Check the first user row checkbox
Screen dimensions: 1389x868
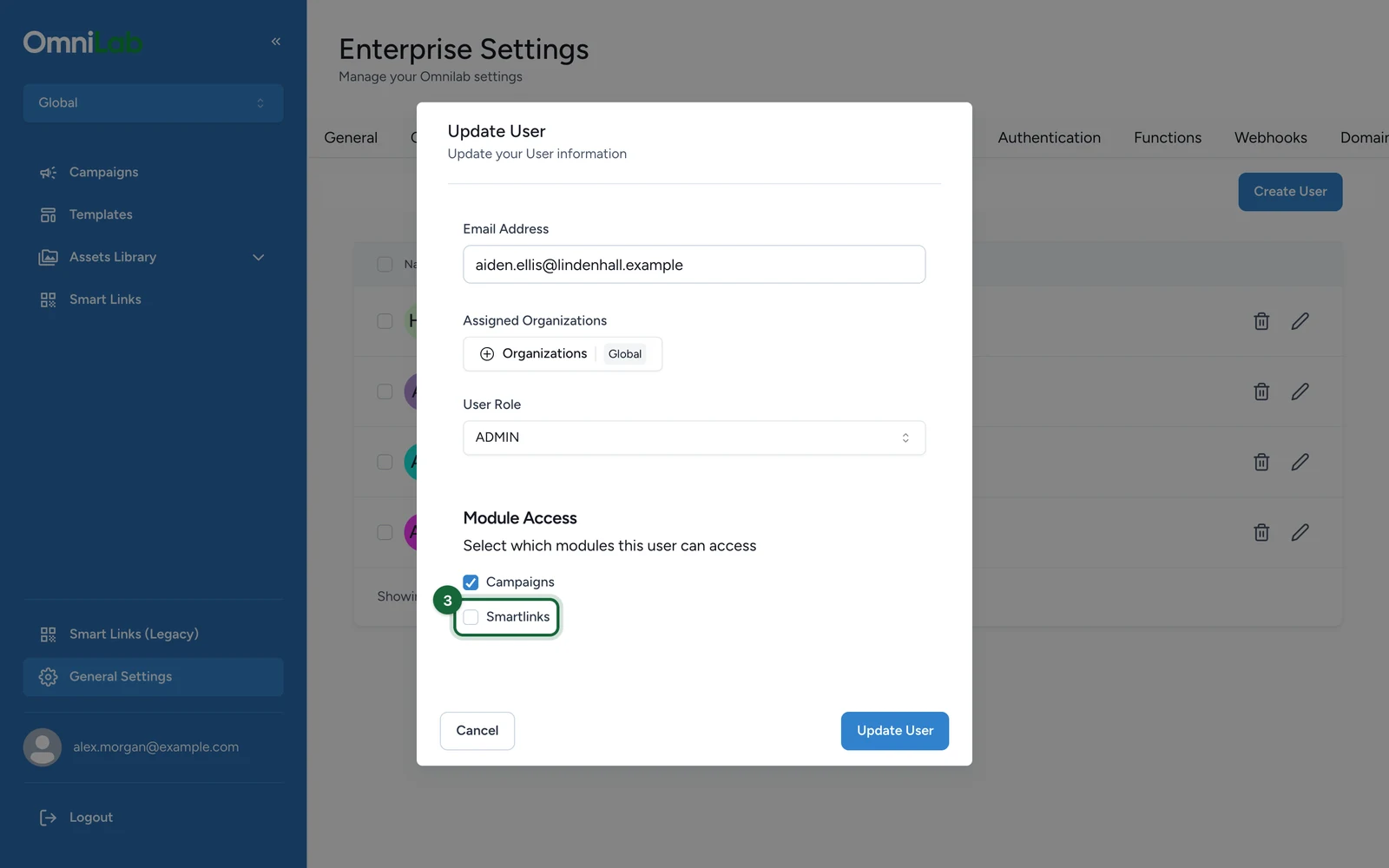385,321
